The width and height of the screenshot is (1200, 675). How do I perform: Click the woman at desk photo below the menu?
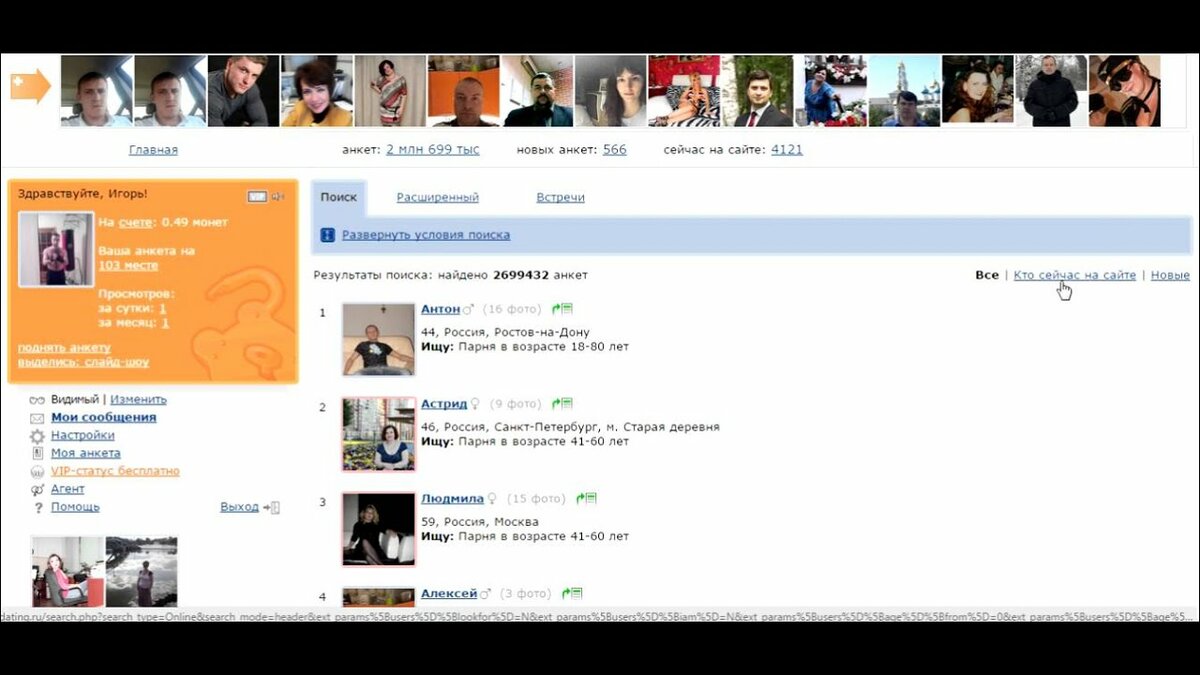[67, 572]
